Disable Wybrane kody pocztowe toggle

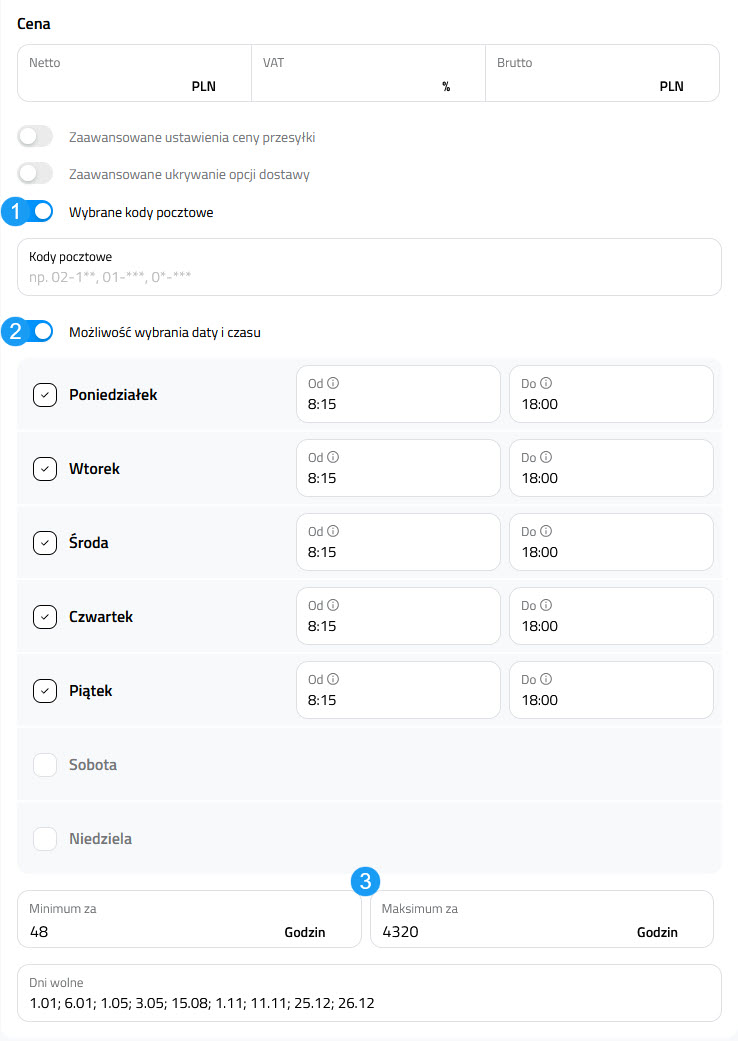click(36, 212)
